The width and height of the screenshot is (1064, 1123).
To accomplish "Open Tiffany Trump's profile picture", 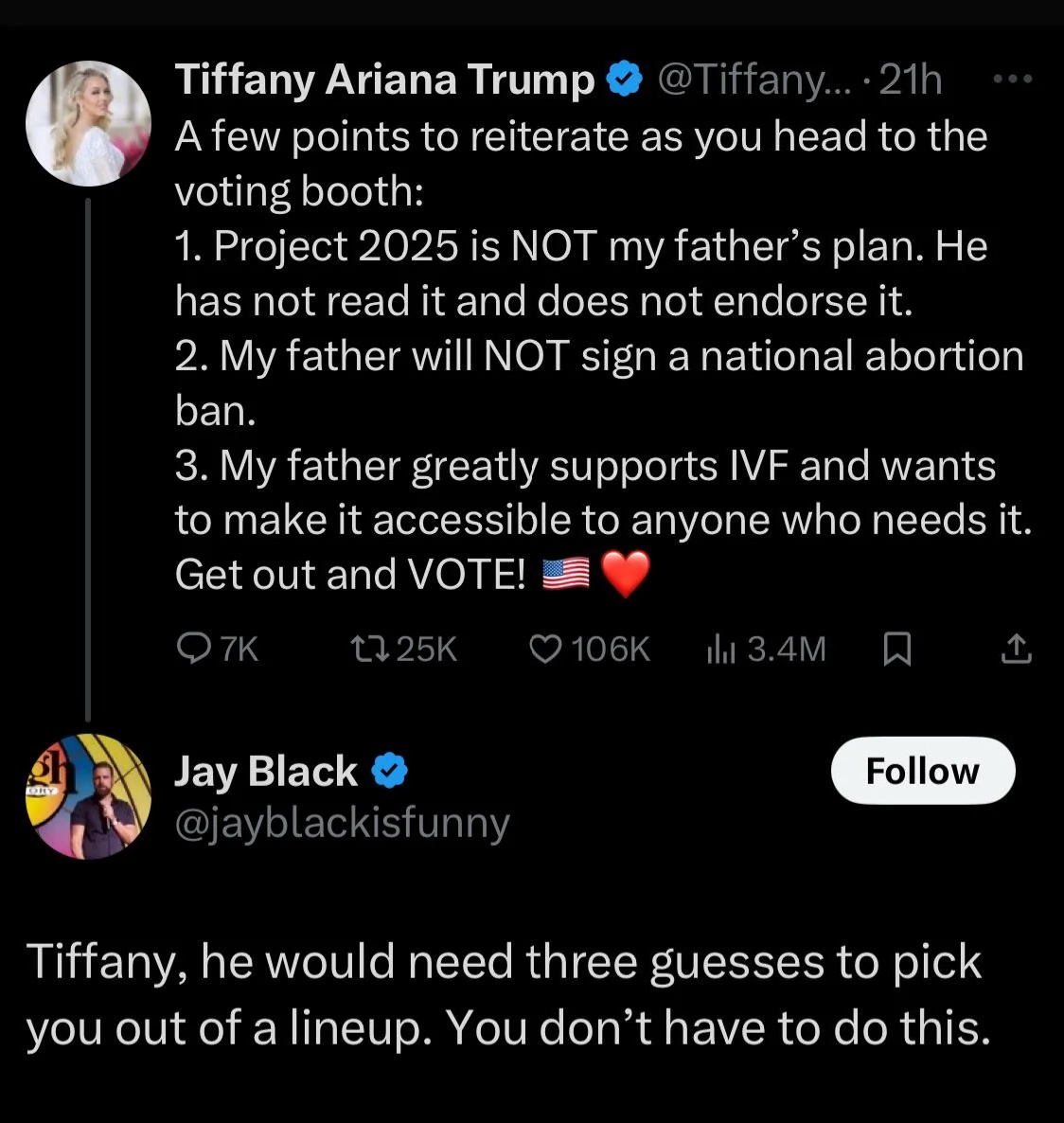I will tap(88, 123).
